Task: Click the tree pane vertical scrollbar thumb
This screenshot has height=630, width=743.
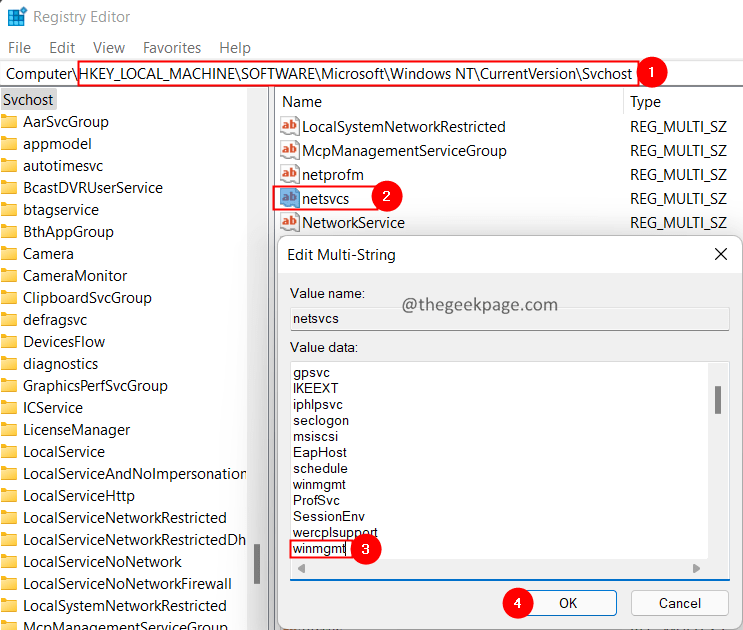Action: 257,564
